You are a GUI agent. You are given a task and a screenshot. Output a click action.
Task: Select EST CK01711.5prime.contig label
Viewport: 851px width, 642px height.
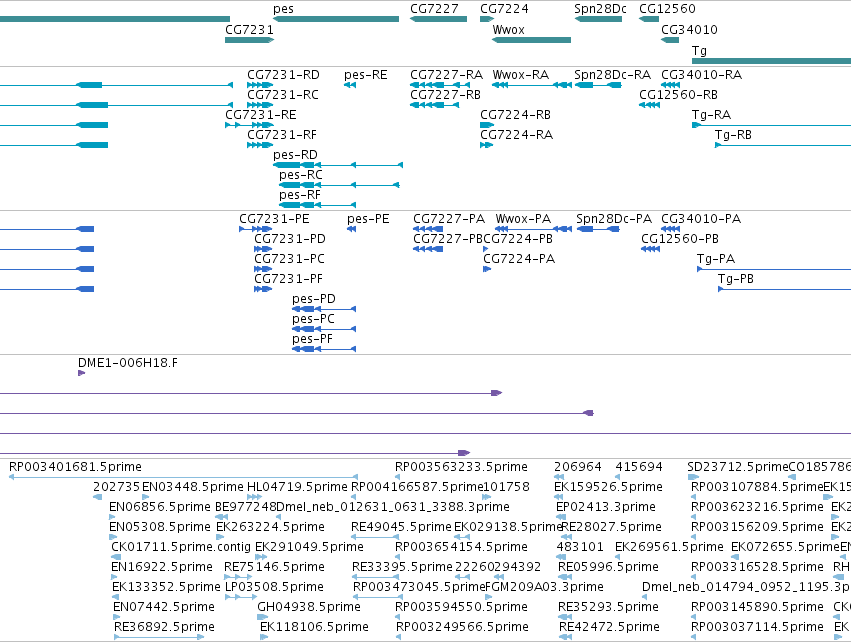pos(181,547)
